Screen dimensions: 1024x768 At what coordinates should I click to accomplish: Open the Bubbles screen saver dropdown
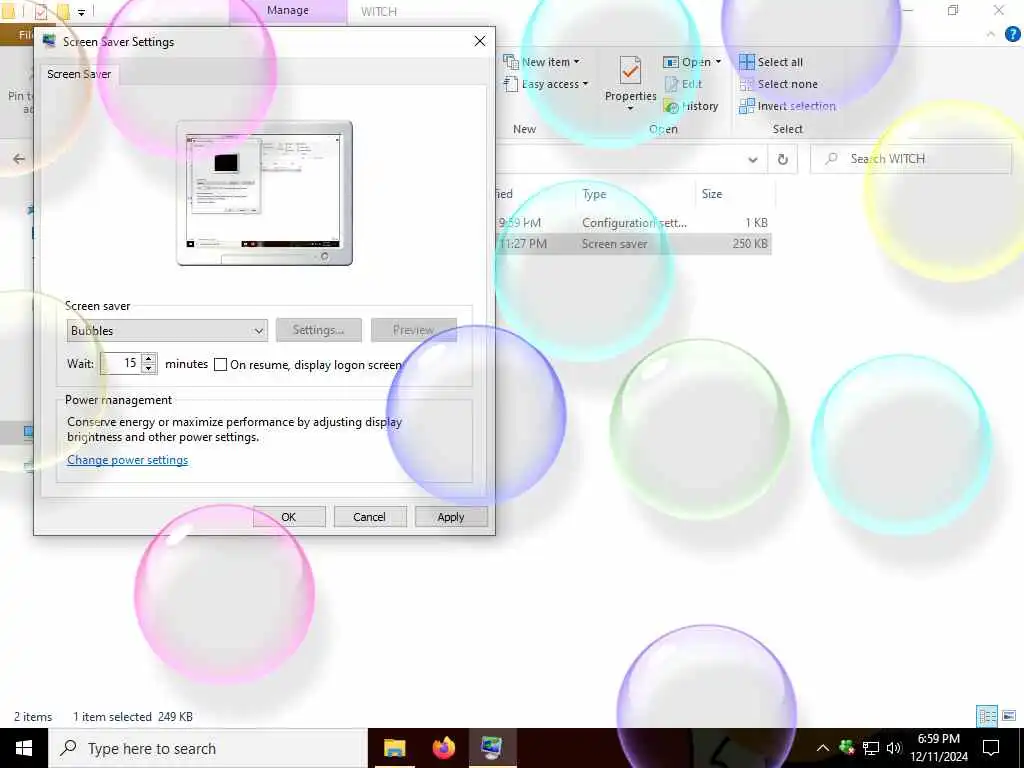click(x=167, y=330)
